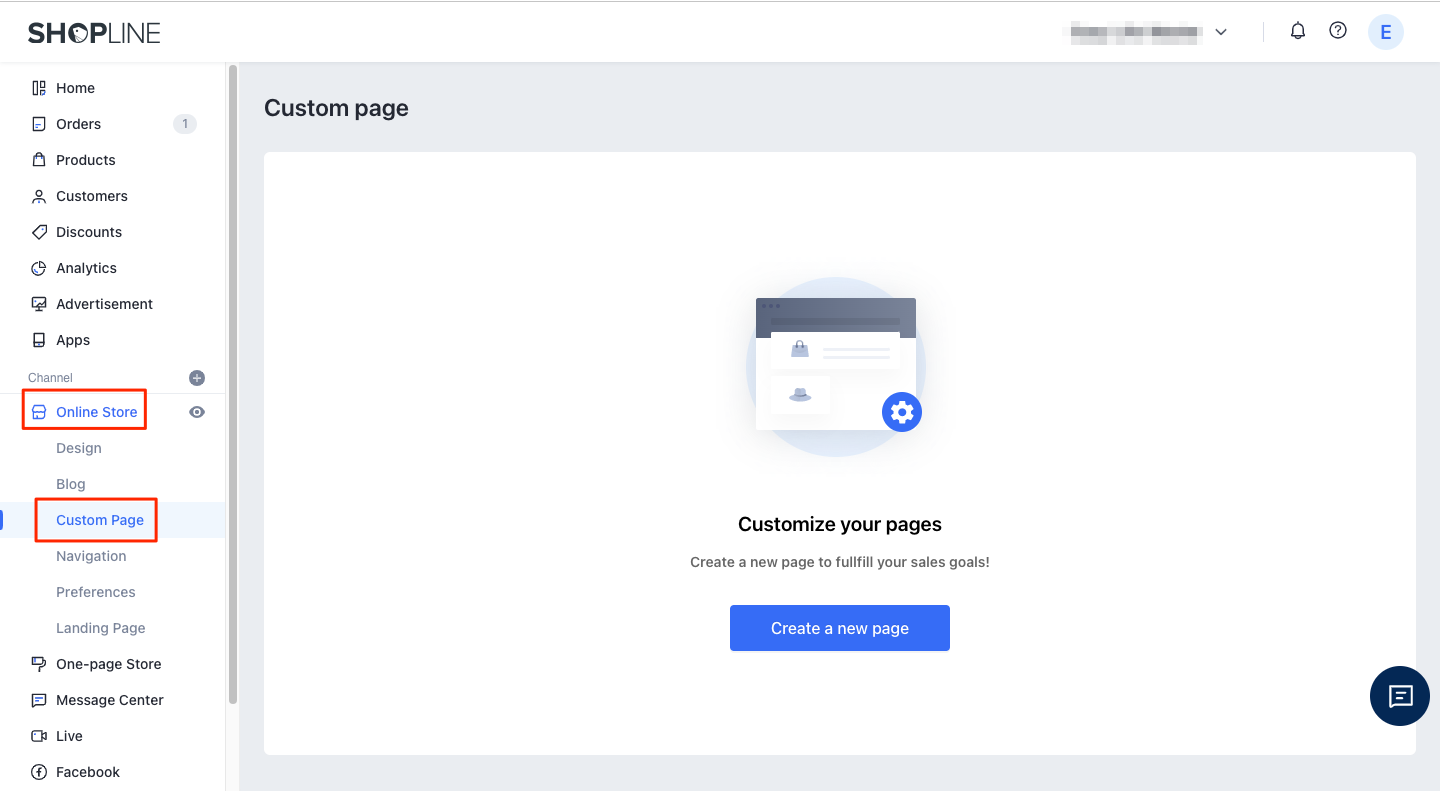Add a channel with plus icon
The width and height of the screenshot is (1440, 791).
click(x=197, y=378)
